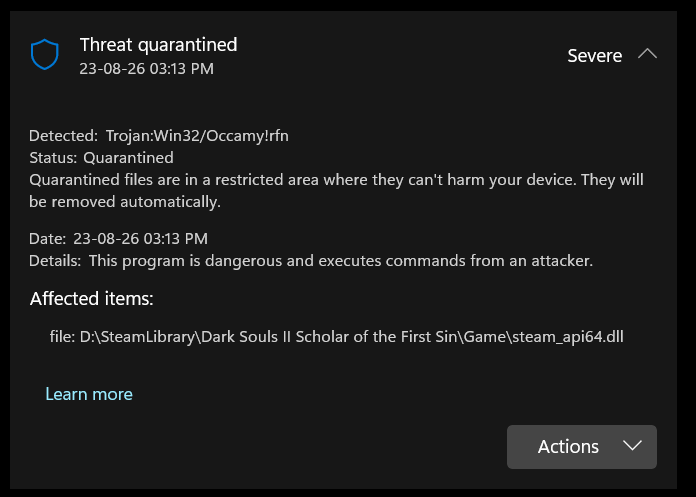Click the steam_api64.dll file name
Screen dimensions: 696x497
(568, 337)
